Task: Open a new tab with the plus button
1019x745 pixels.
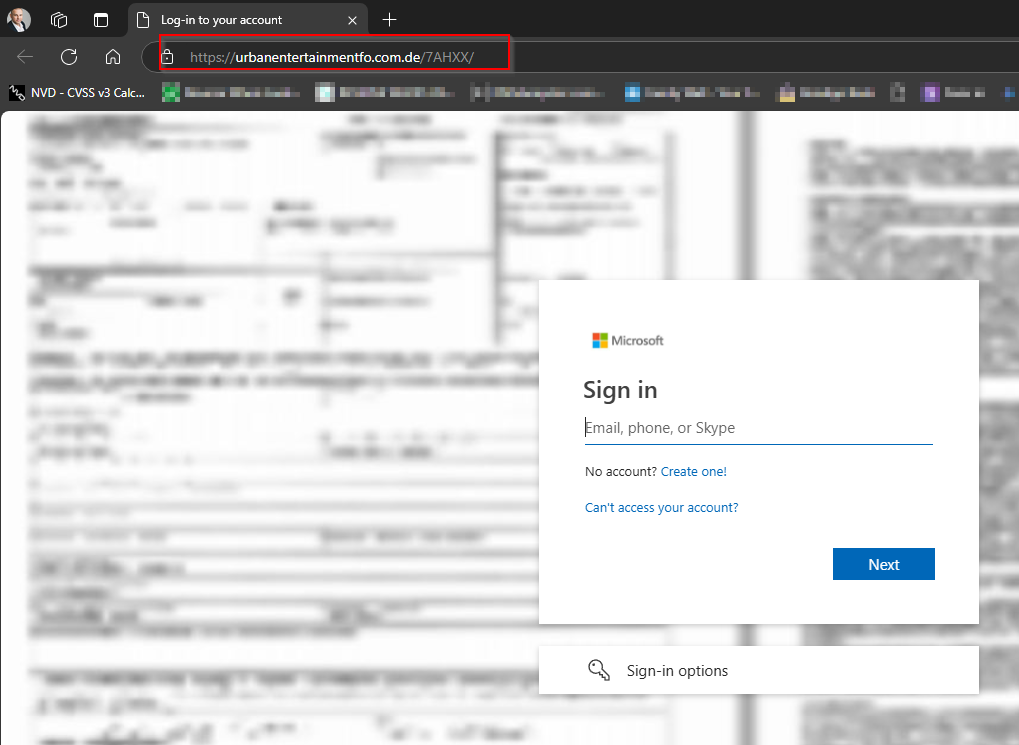Action: (389, 20)
